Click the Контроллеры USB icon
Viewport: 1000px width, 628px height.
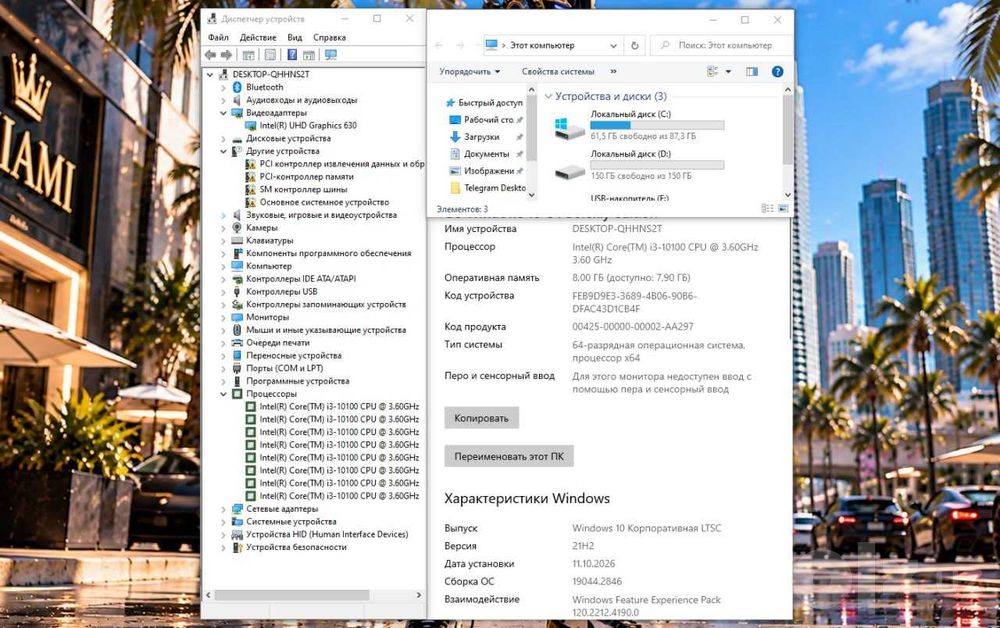(237, 291)
